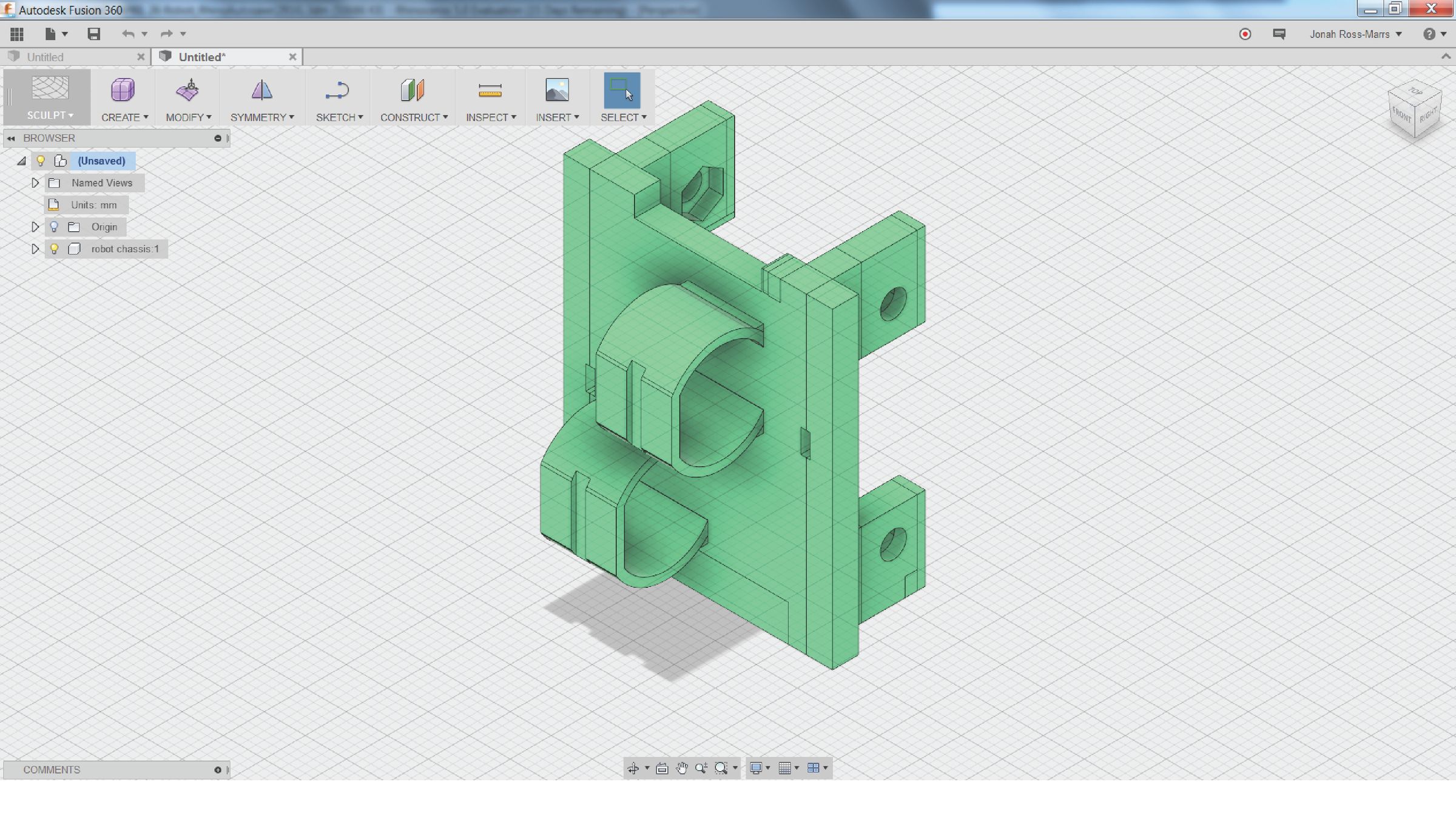The height and width of the screenshot is (819, 1456).
Task: Click the Inspect measure ruler icon
Action: pyautogui.click(x=490, y=90)
